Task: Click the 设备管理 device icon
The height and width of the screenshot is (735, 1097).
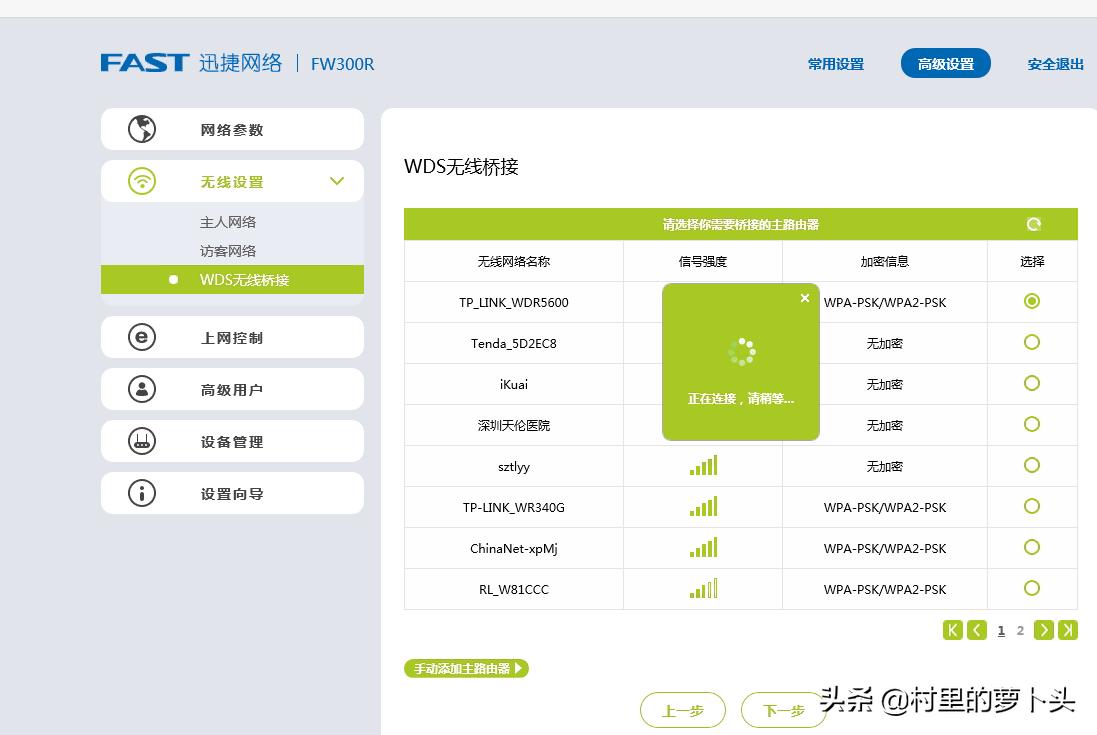Action: [142, 441]
